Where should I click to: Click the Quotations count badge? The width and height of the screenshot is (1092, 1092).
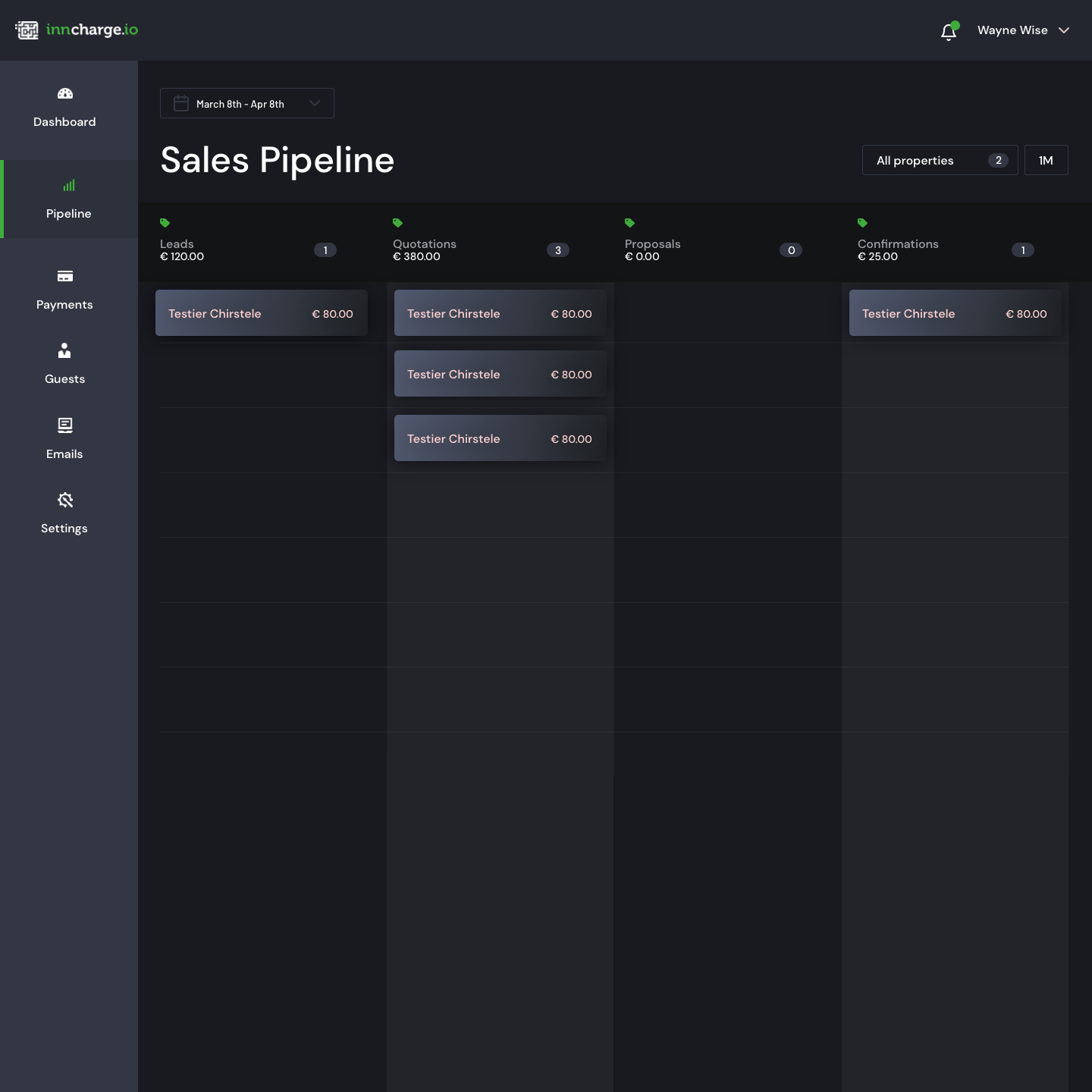click(557, 250)
